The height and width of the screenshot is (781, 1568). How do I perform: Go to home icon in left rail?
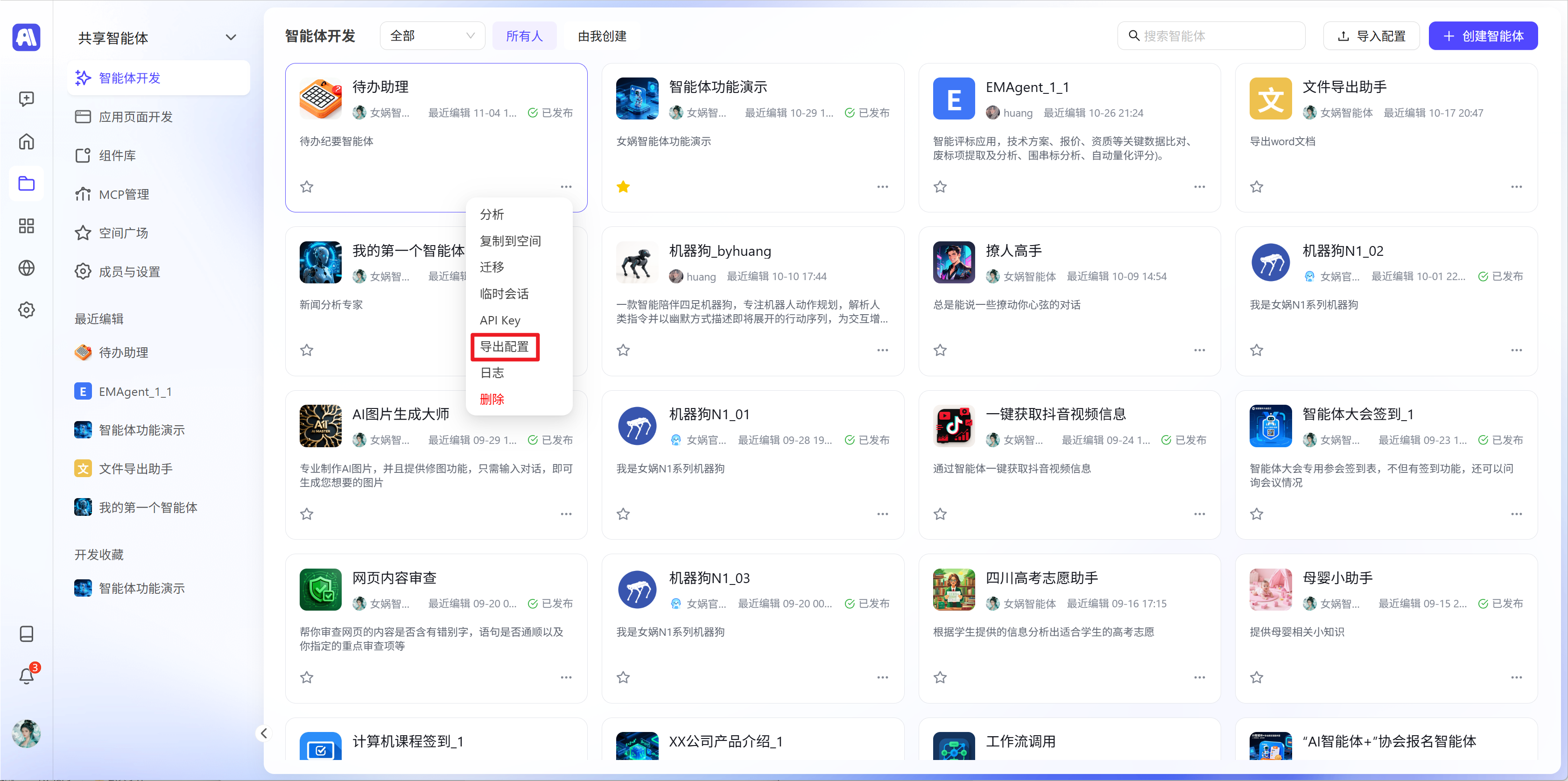(x=26, y=141)
